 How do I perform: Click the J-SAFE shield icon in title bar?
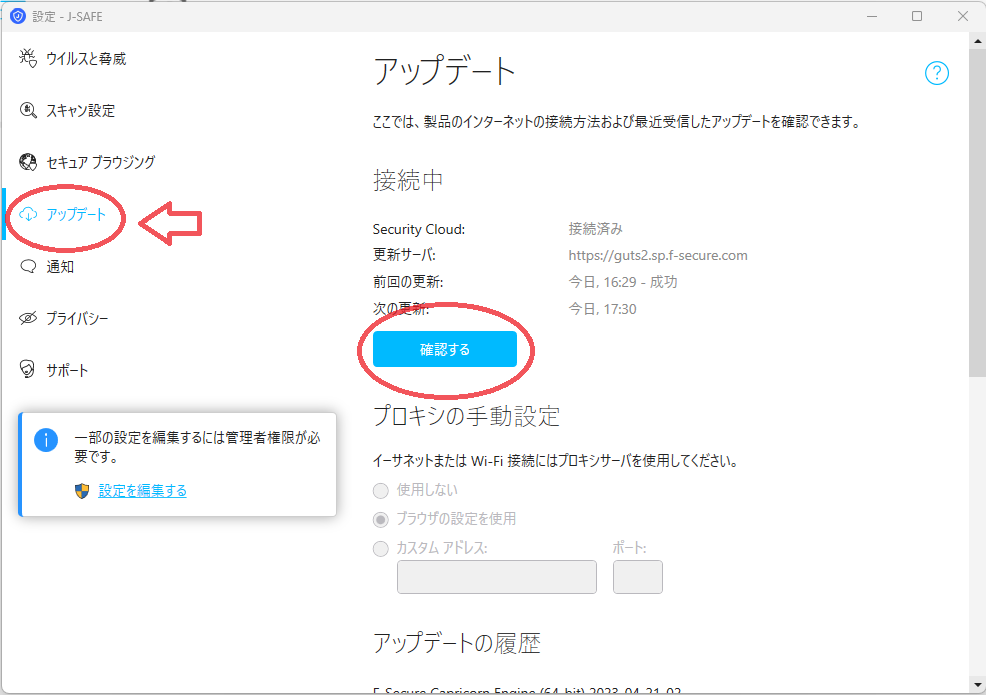[18, 16]
